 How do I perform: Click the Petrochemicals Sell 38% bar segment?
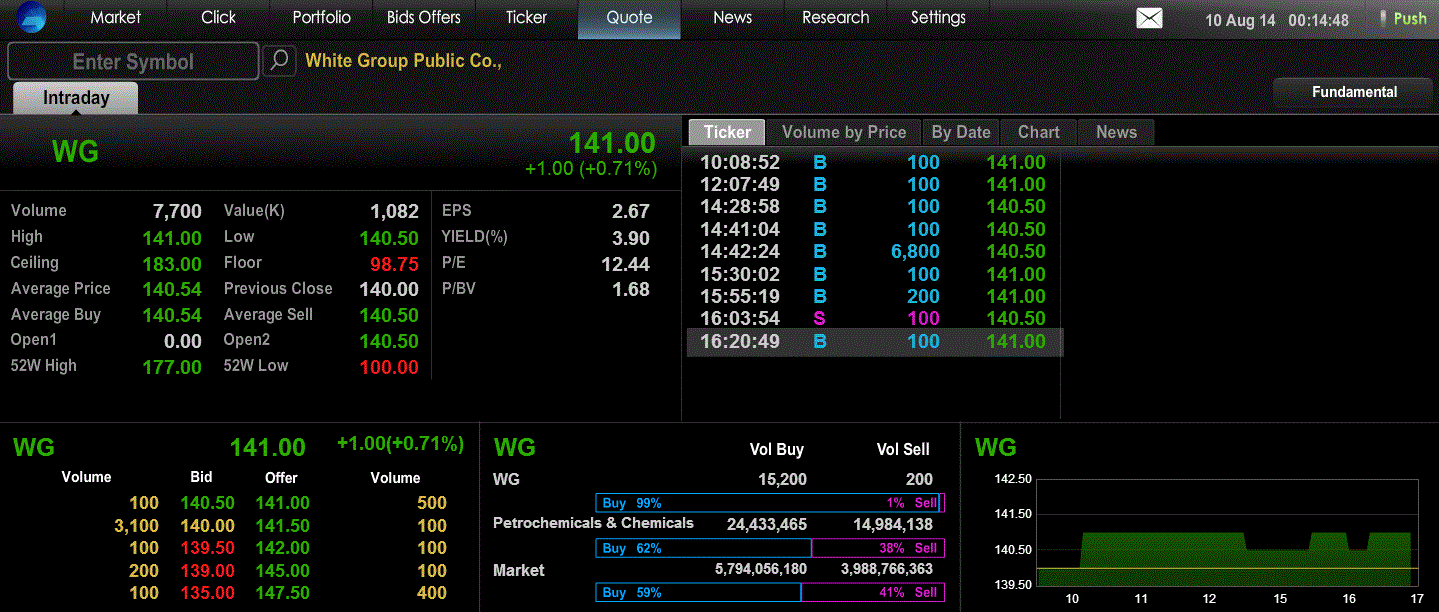click(878, 548)
